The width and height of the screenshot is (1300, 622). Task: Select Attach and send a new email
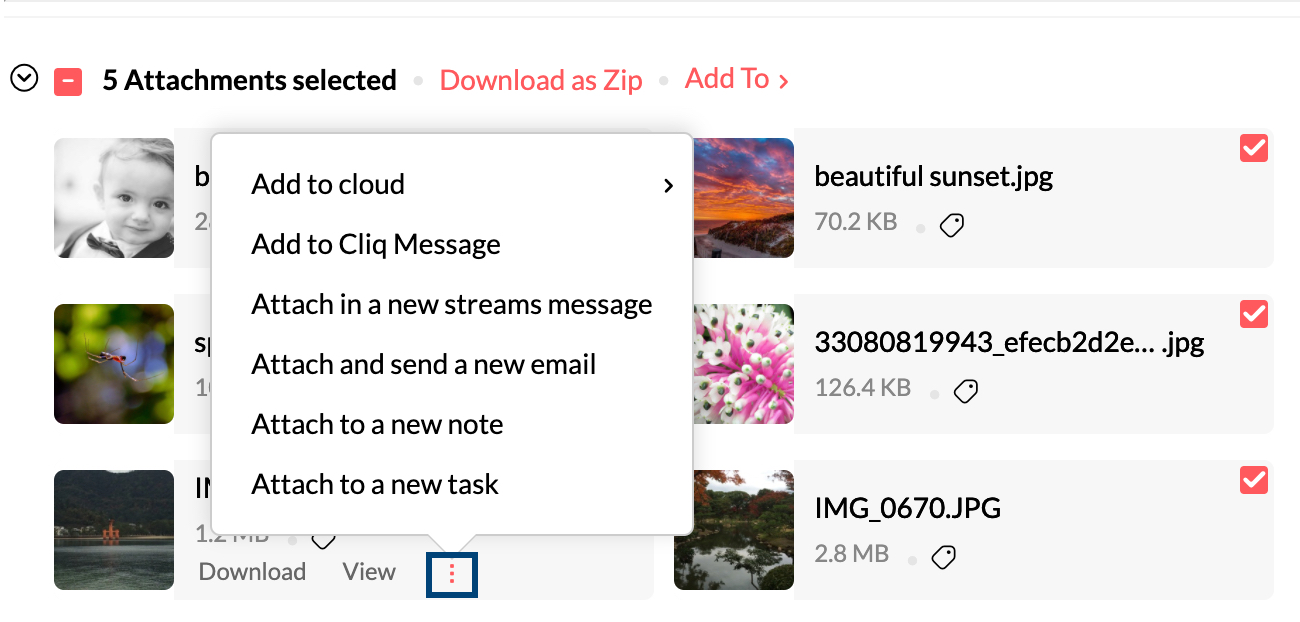tap(423, 364)
